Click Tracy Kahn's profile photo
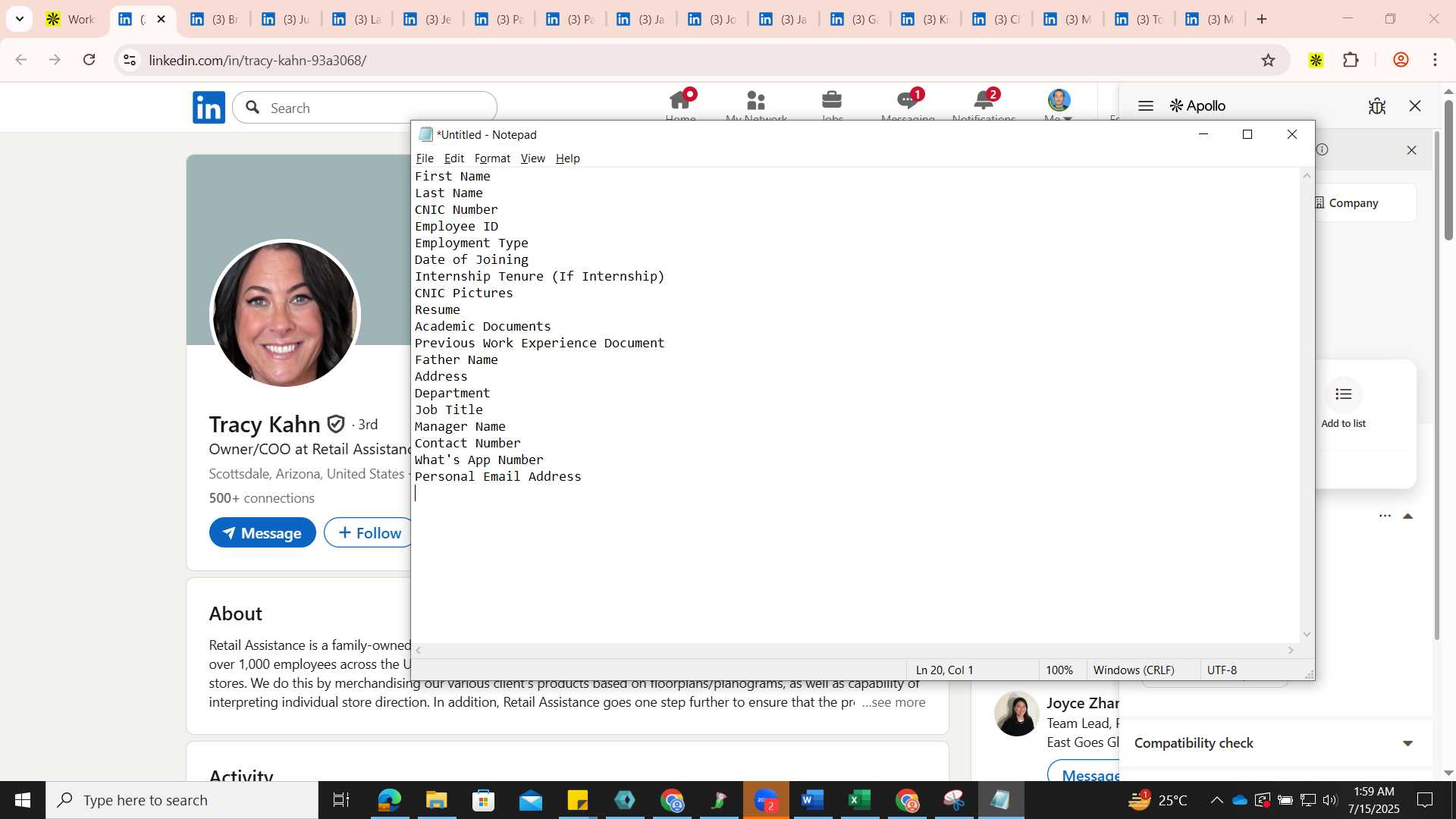This screenshot has width=1456, height=819. click(285, 314)
